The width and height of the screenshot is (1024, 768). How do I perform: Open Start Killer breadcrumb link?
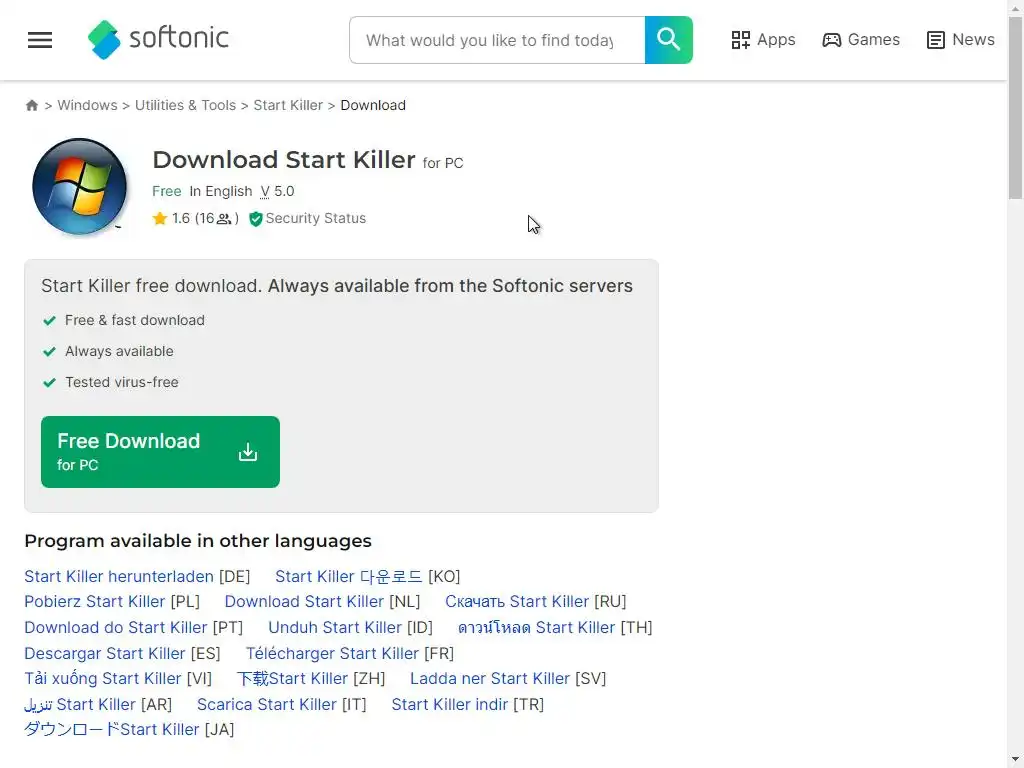(x=288, y=105)
